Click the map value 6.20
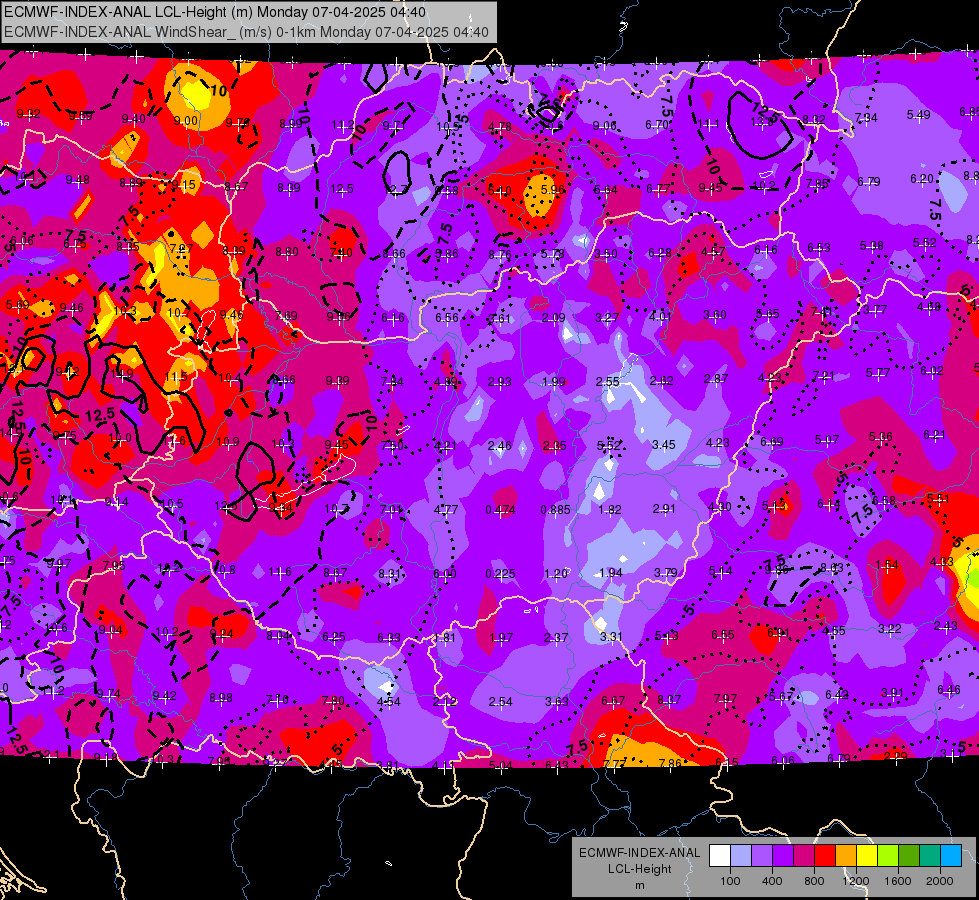This screenshot has width=979, height=900. coord(922,179)
